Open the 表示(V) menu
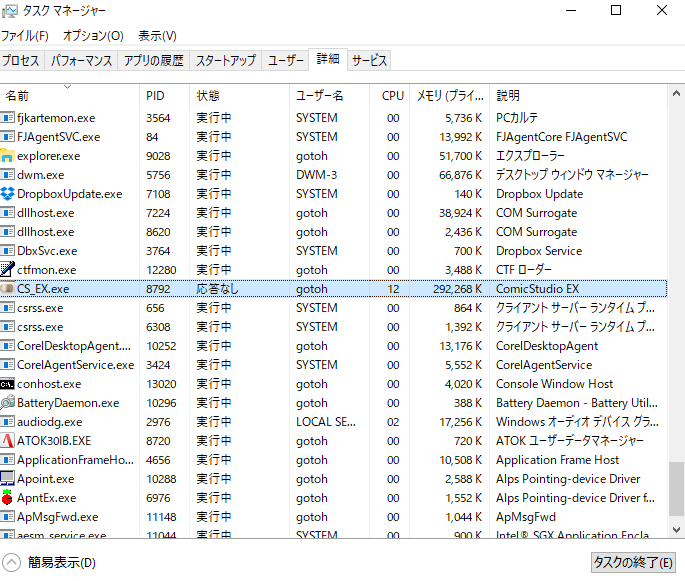 point(157,36)
